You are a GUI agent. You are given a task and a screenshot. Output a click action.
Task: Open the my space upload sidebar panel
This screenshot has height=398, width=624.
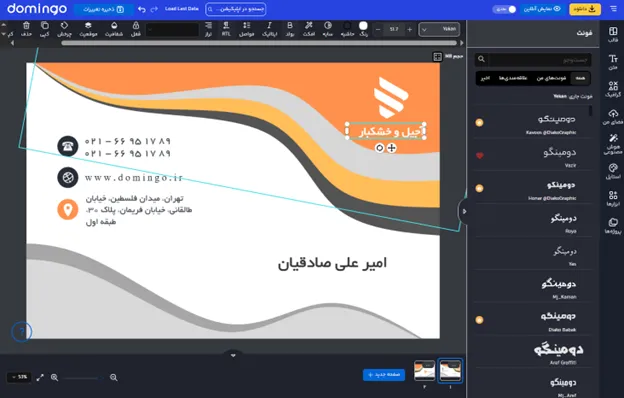[613, 117]
